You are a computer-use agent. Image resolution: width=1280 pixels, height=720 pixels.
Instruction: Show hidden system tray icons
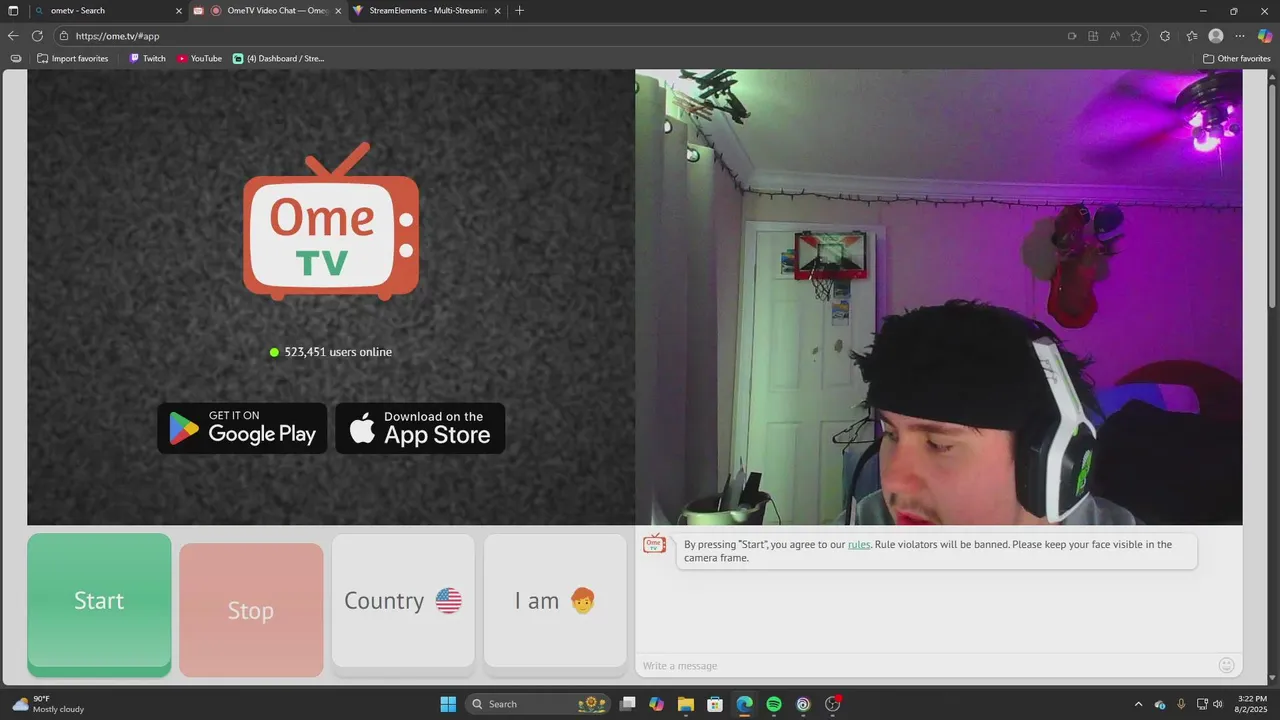click(1138, 704)
